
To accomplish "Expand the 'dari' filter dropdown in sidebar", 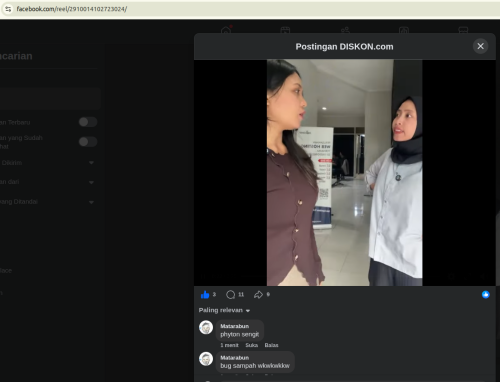I will tap(91, 182).
